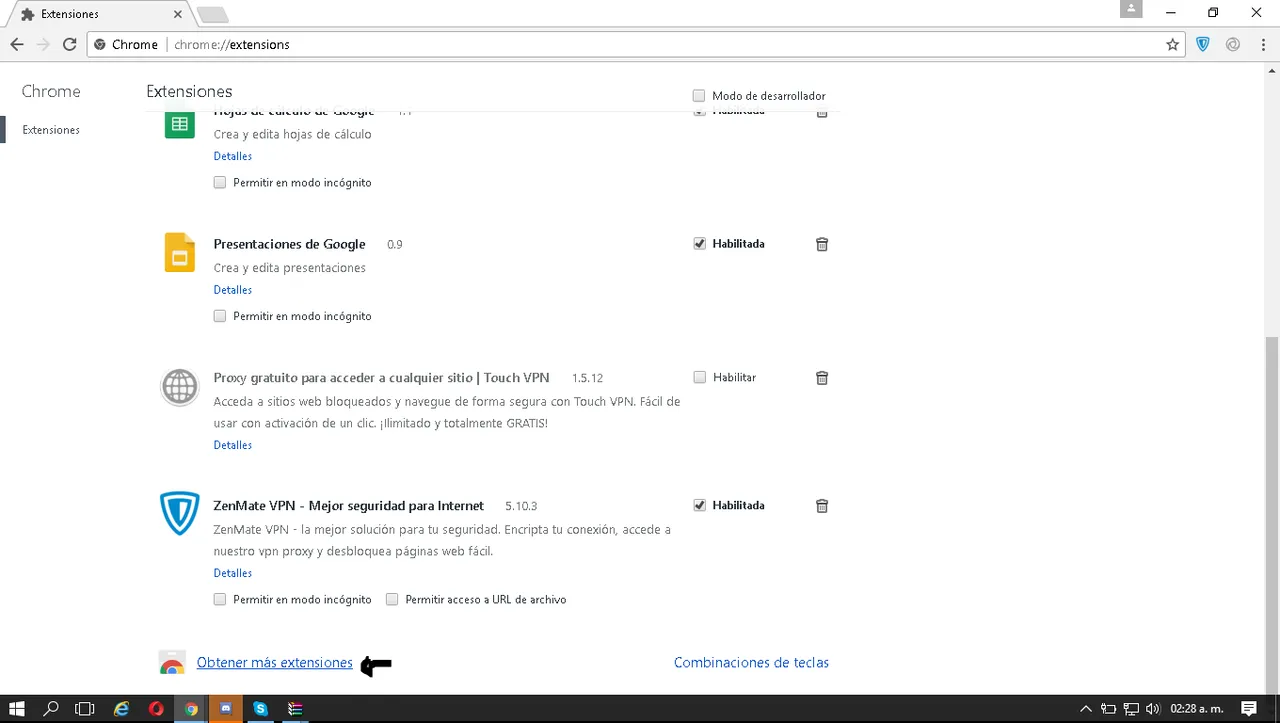Screen dimensions: 1280x723
Task: Click the ZenMate shield icon in Chrome toolbar
Action: (1203, 44)
